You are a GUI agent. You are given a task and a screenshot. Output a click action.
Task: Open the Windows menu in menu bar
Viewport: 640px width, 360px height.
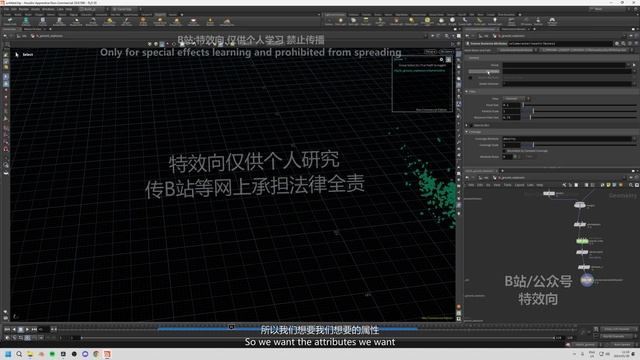(x=48, y=9)
